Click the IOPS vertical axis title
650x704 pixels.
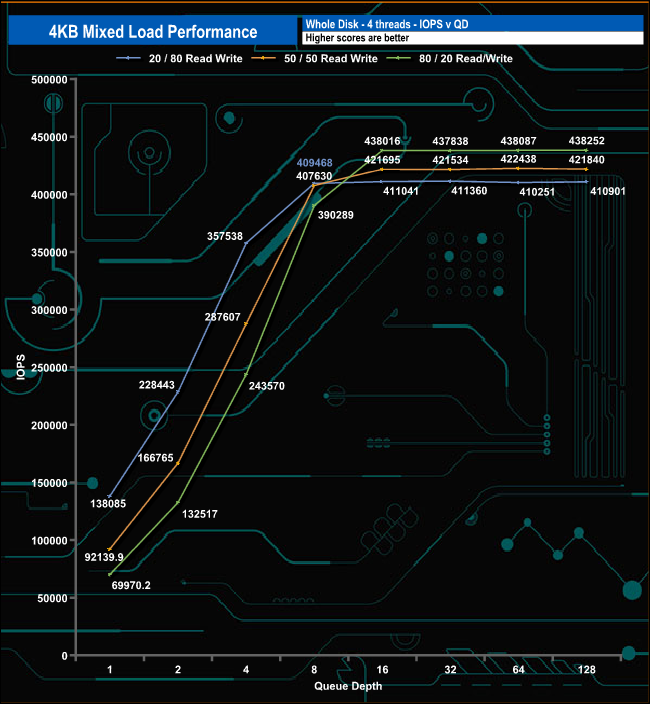20,367
